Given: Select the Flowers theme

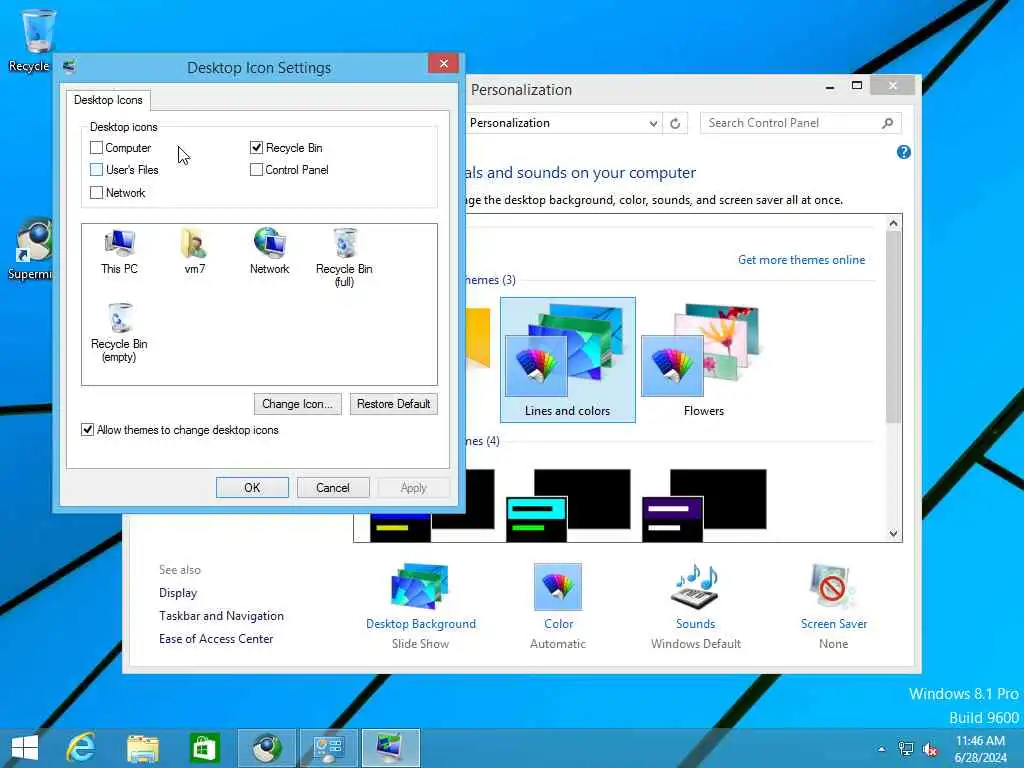Looking at the screenshot, I should 703,360.
